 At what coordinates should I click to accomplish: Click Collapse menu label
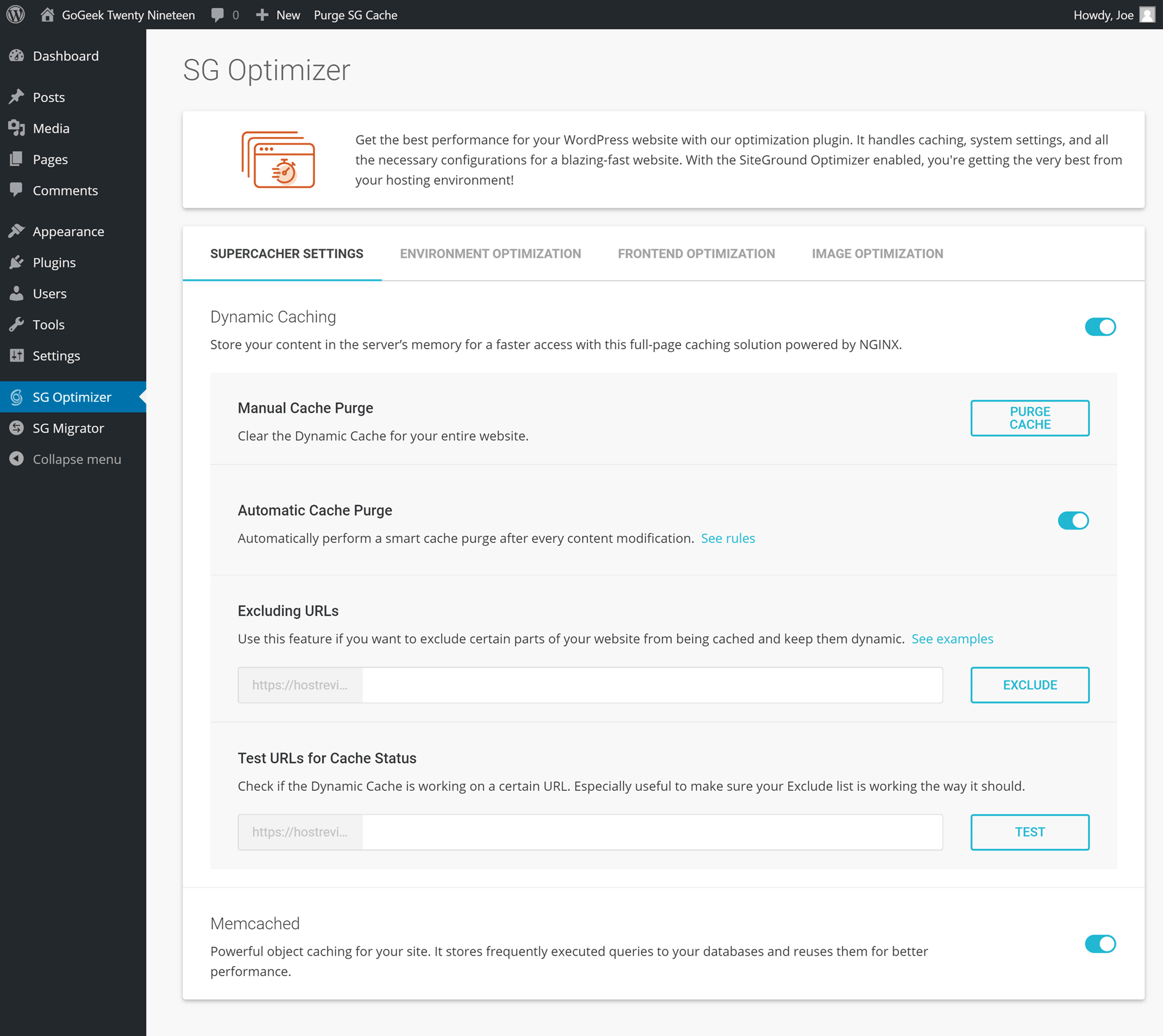point(77,459)
